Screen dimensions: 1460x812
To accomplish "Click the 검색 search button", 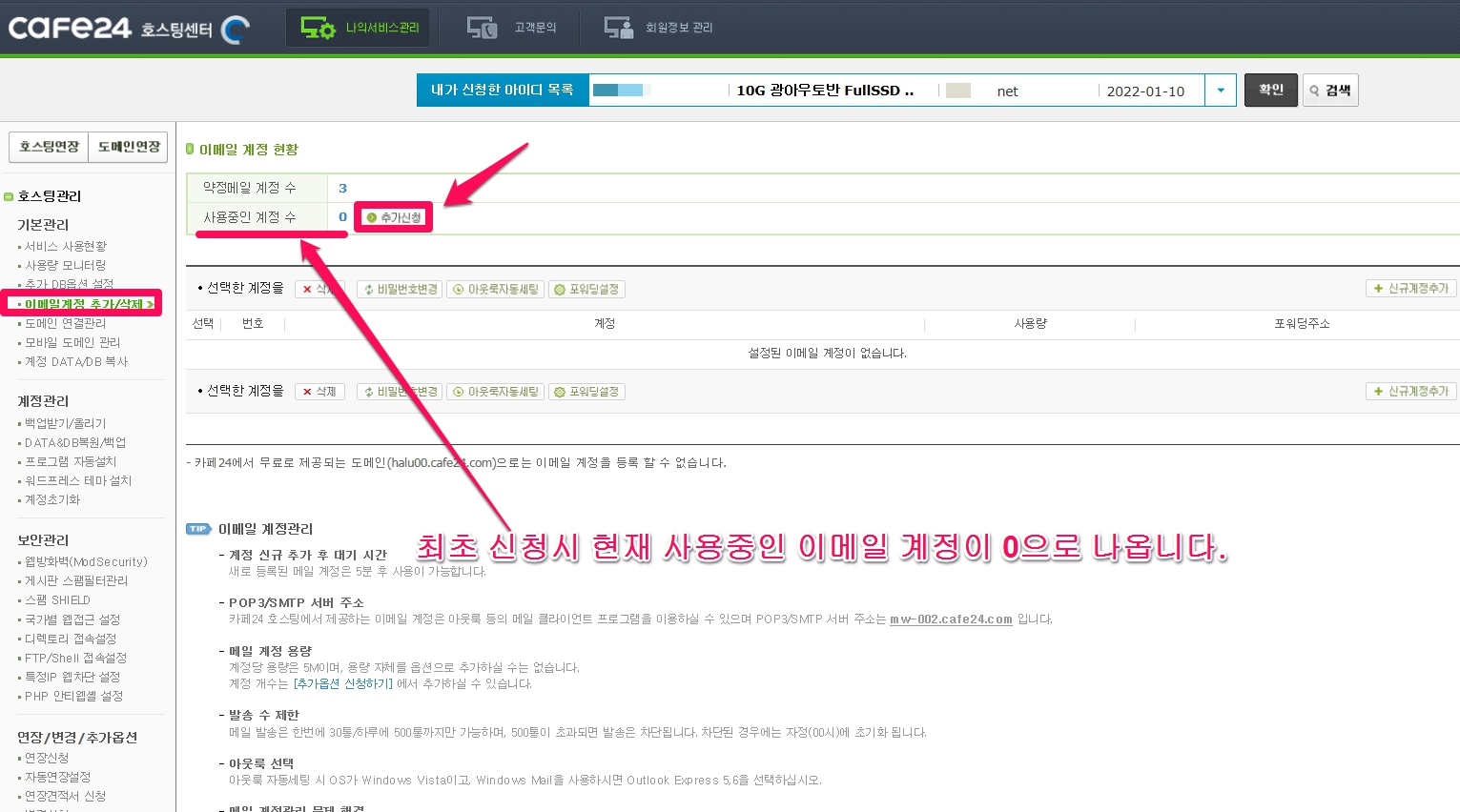I will [x=1330, y=91].
